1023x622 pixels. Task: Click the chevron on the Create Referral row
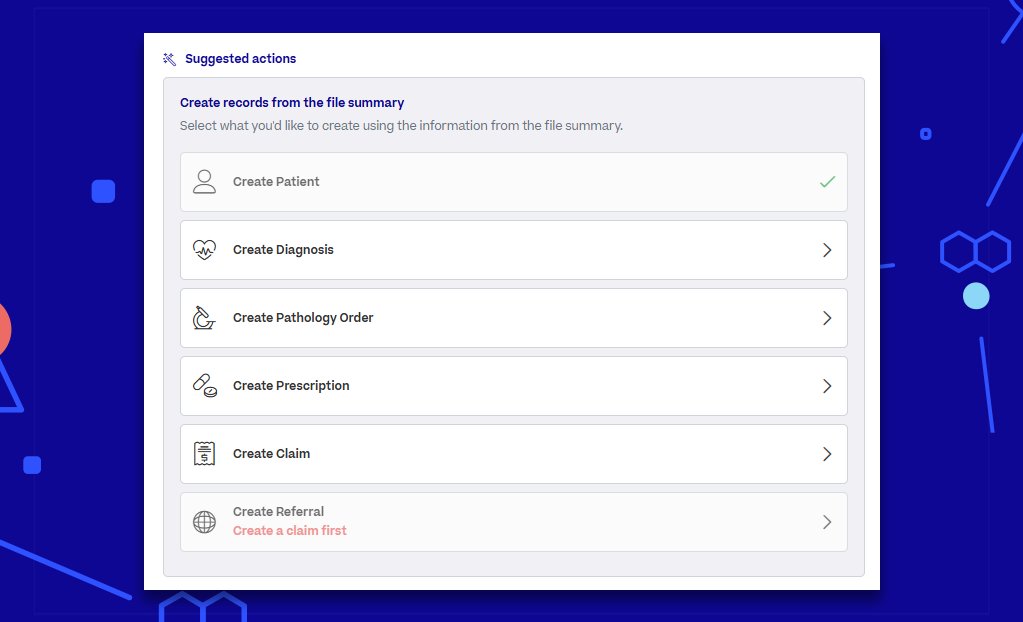pos(827,522)
